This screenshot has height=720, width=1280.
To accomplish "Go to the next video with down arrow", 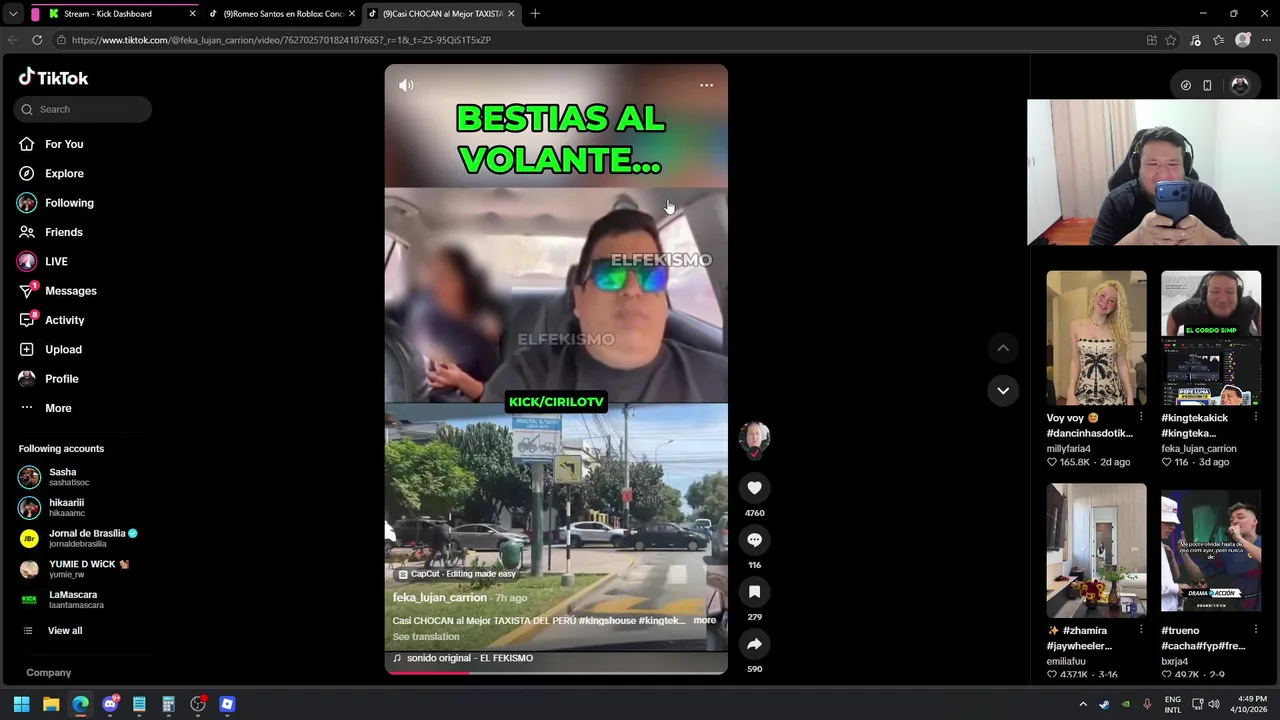I will tap(1003, 390).
